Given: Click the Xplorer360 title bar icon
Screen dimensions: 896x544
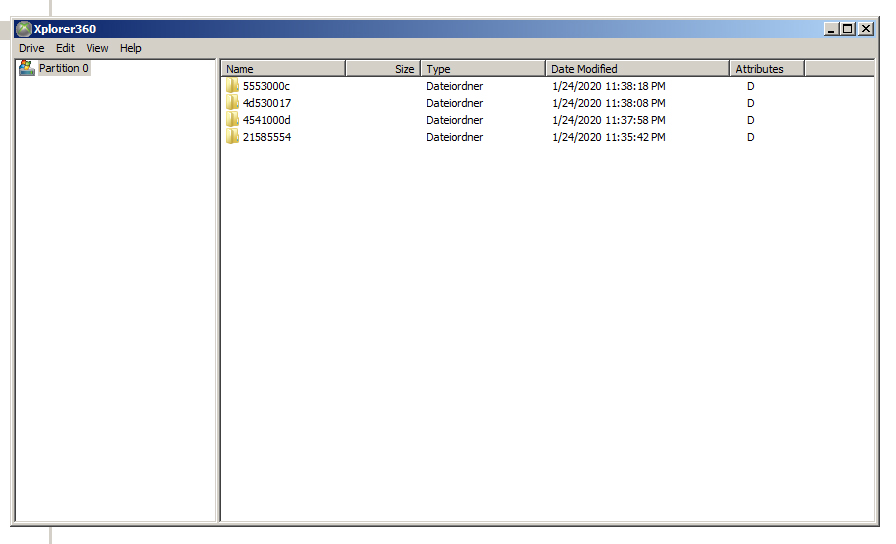Looking at the screenshot, I should tap(24, 29).
